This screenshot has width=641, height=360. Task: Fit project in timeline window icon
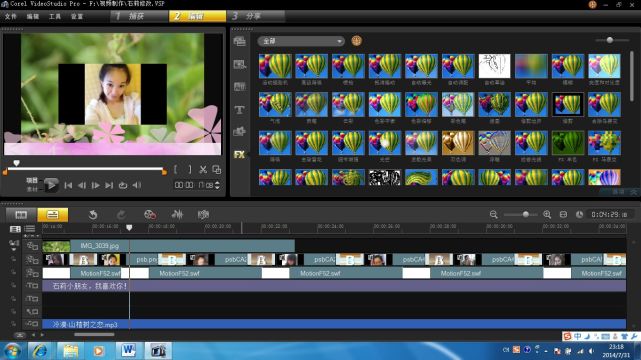pyautogui.click(x=563, y=215)
